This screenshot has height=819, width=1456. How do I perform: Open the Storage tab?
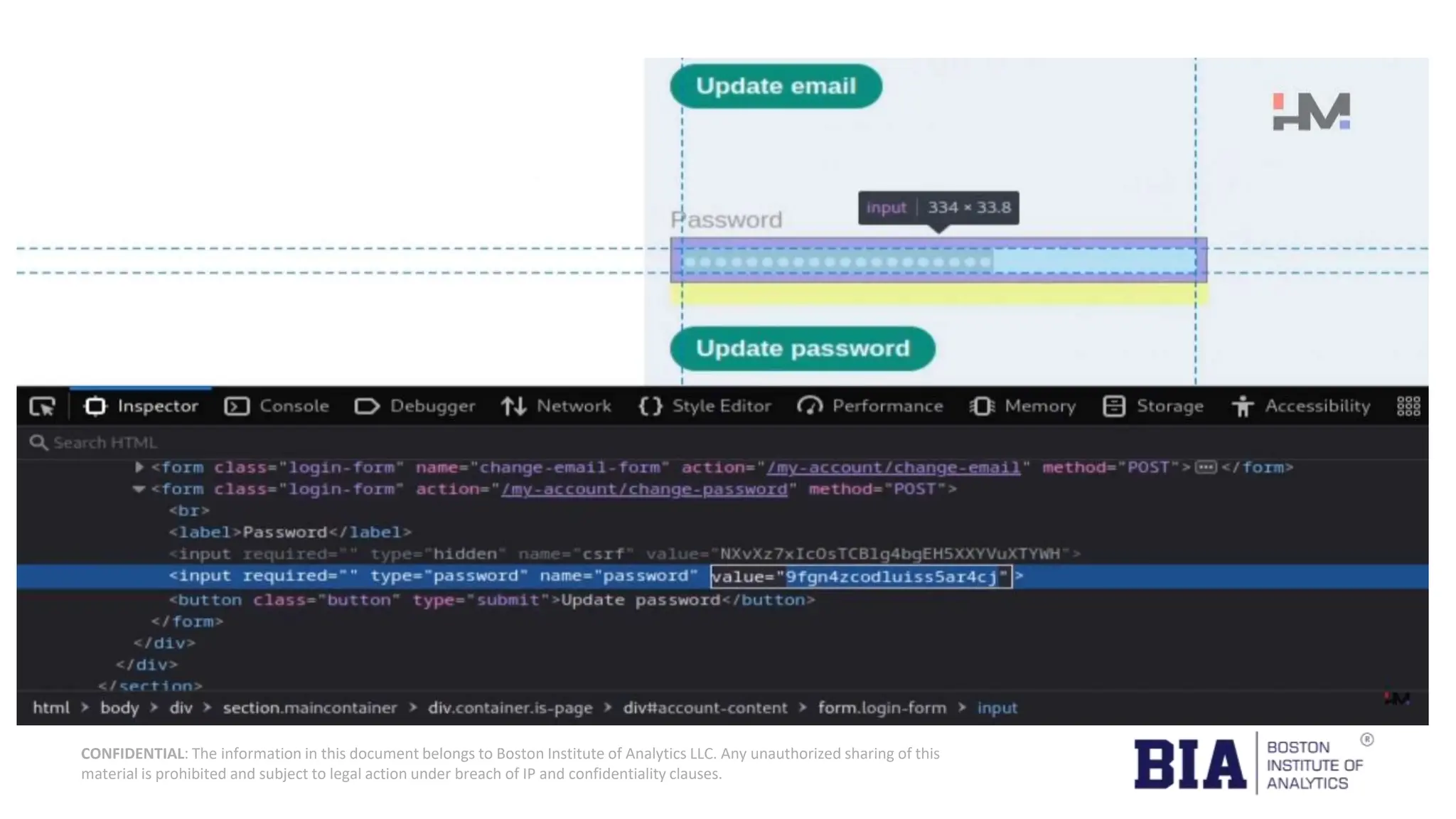coord(1153,407)
